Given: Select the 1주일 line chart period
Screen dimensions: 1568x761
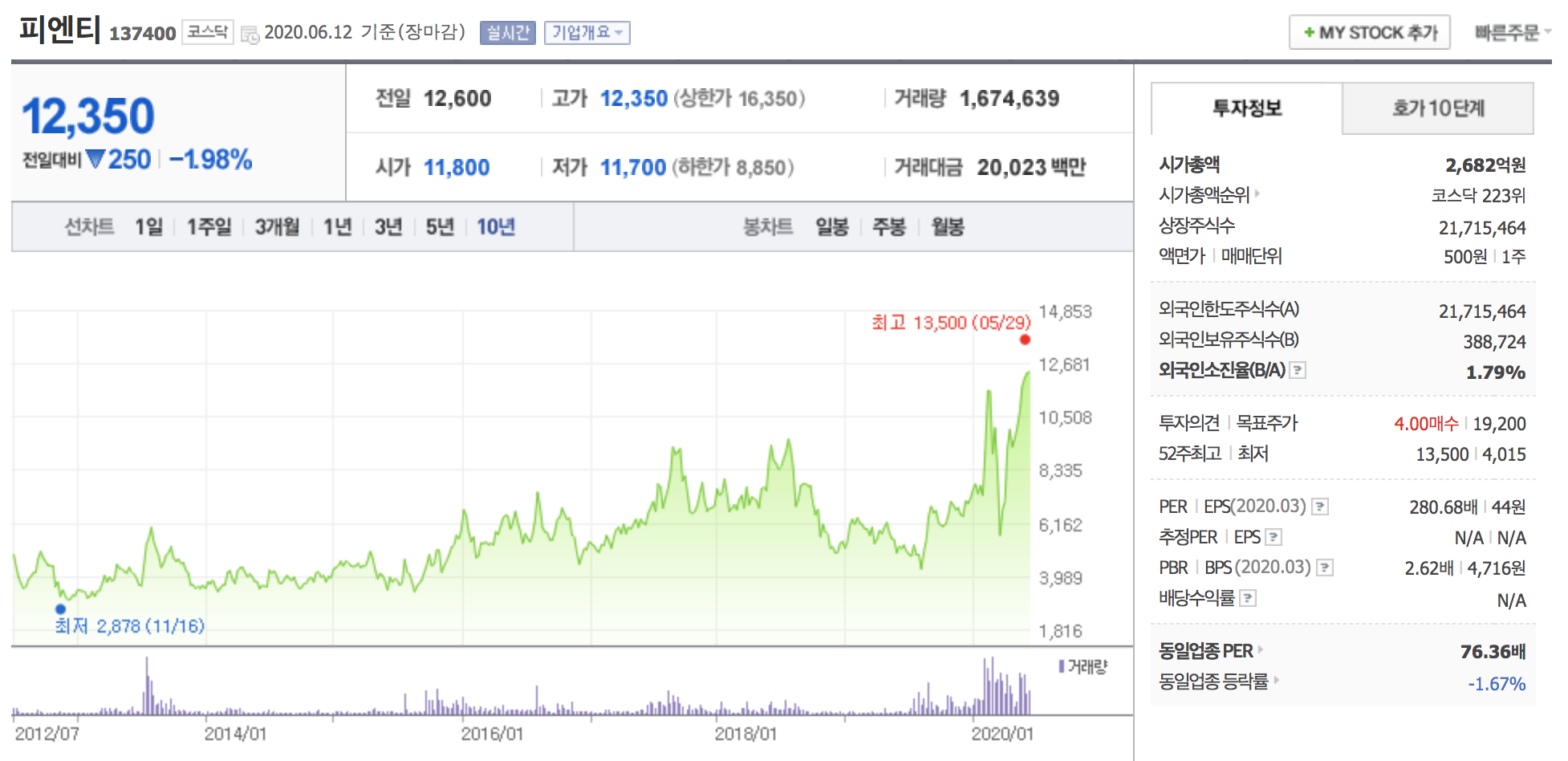Looking at the screenshot, I should click(209, 227).
